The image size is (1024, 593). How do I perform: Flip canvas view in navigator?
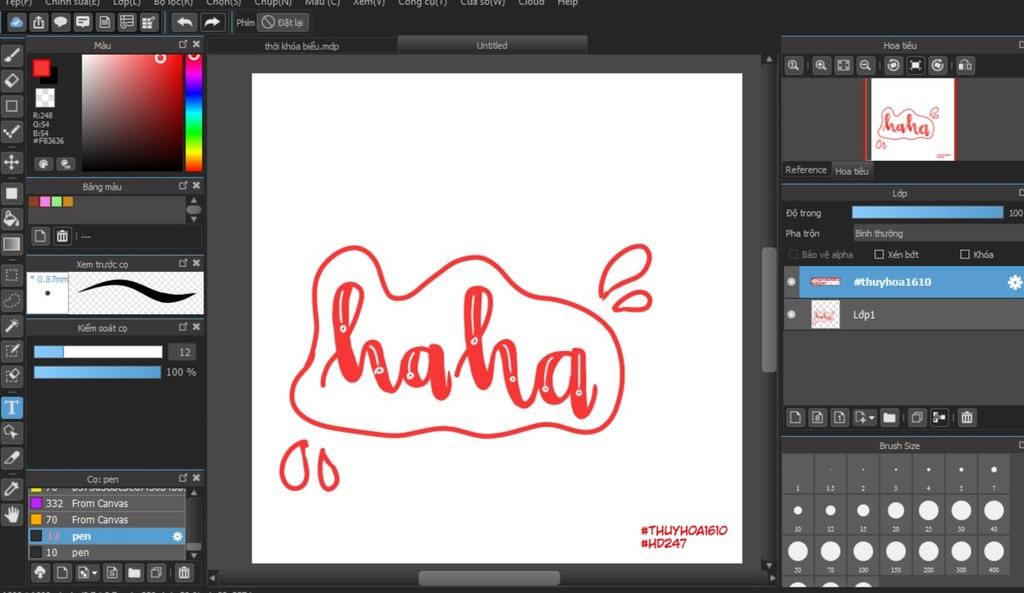click(965, 65)
